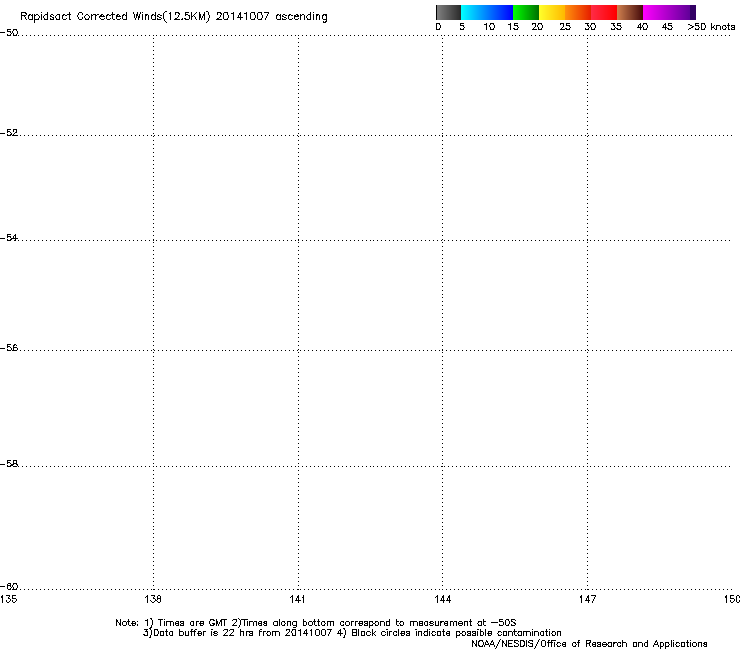This screenshot has width=740, height=650.
Task: Click the latitude label '-54'
Action: click(9, 237)
